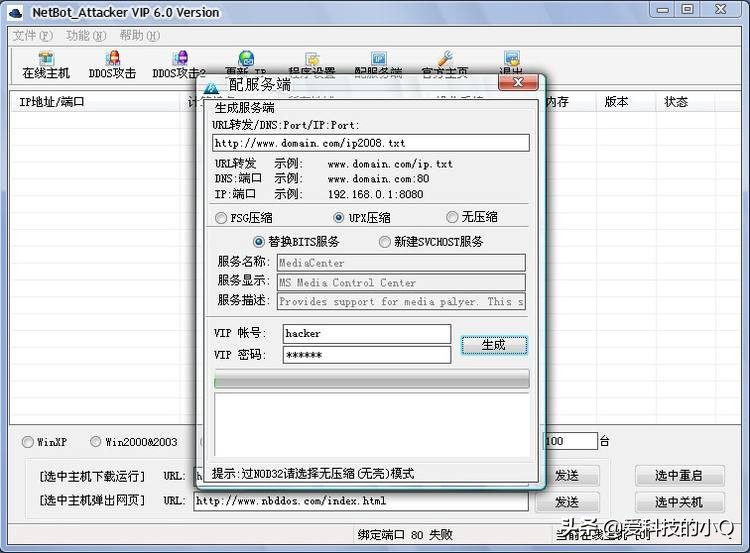
Task: Select the DDOS攻击2 toolbar icon
Action: (179, 65)
